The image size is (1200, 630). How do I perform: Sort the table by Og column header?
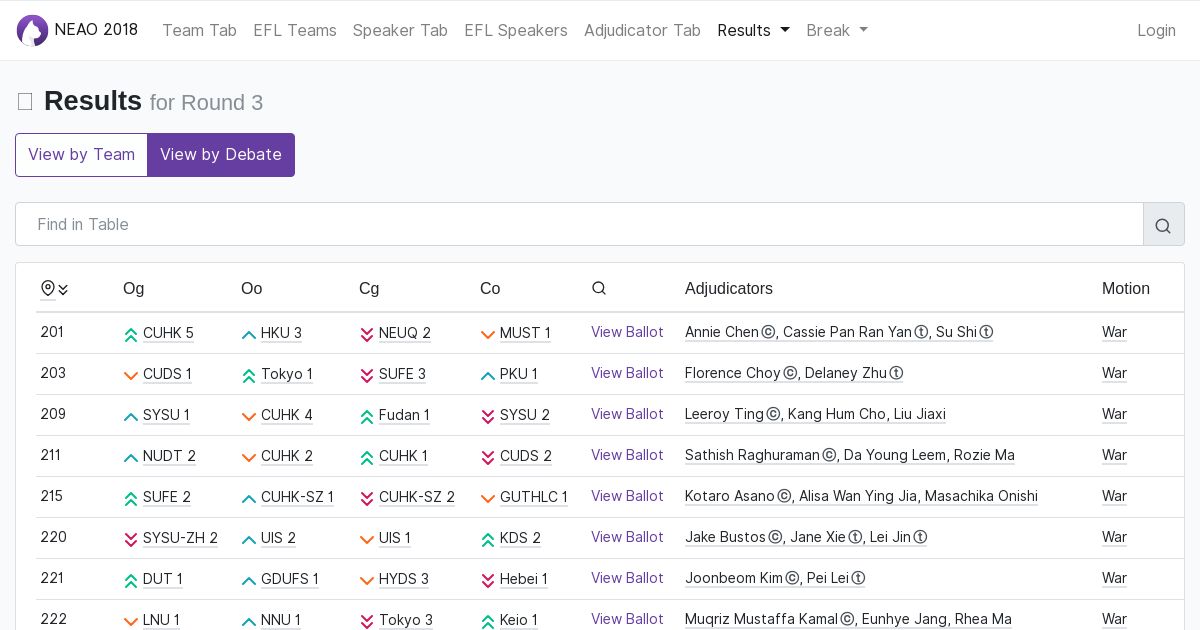click(134, 289)
